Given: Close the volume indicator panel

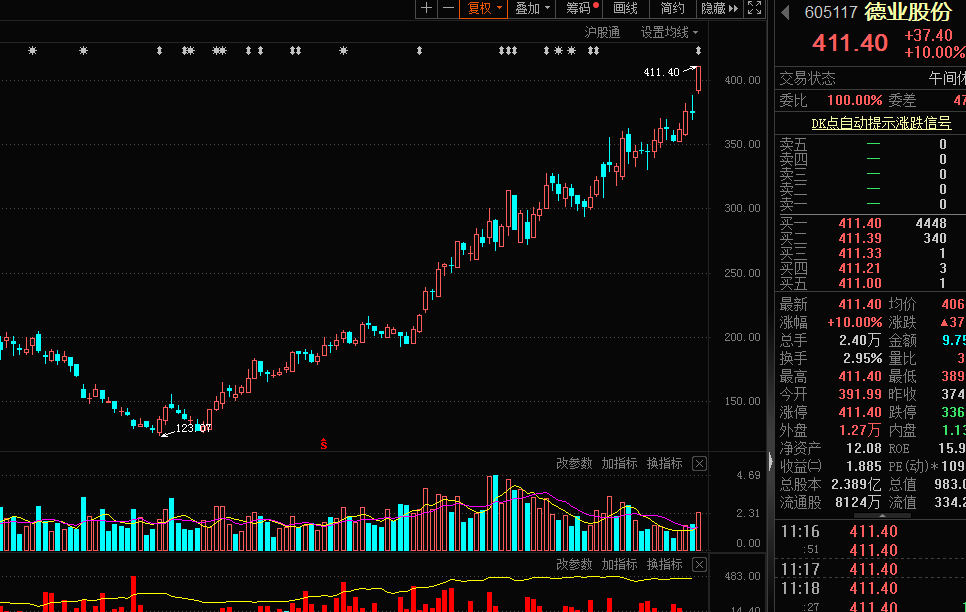Looking at the screenshot, I should tap(699, 464).
